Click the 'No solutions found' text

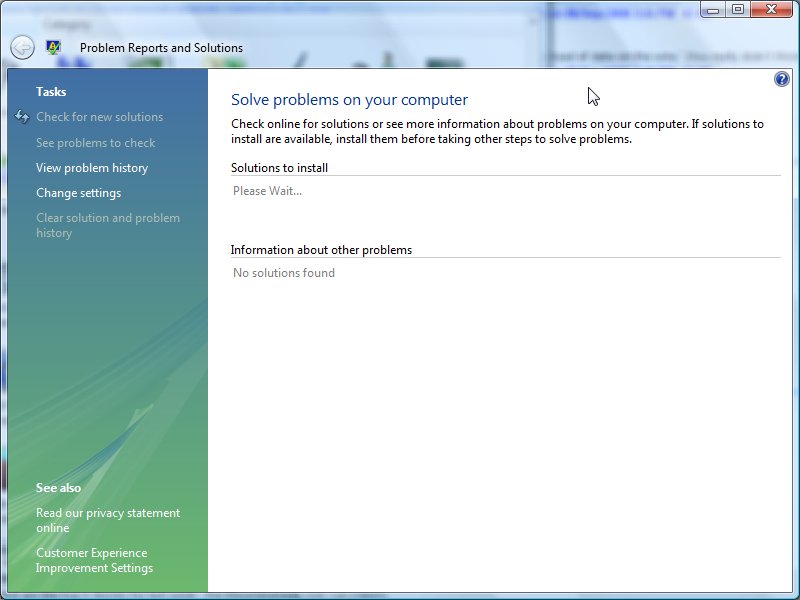284,273
